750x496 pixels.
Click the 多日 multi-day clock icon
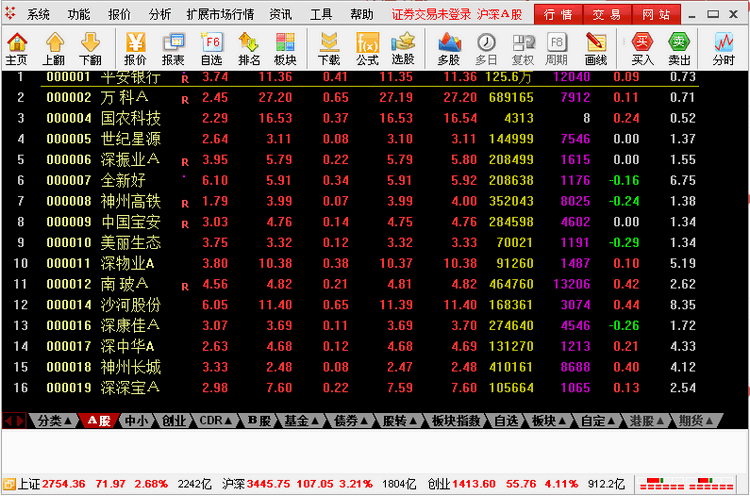(x=486, y=48)
